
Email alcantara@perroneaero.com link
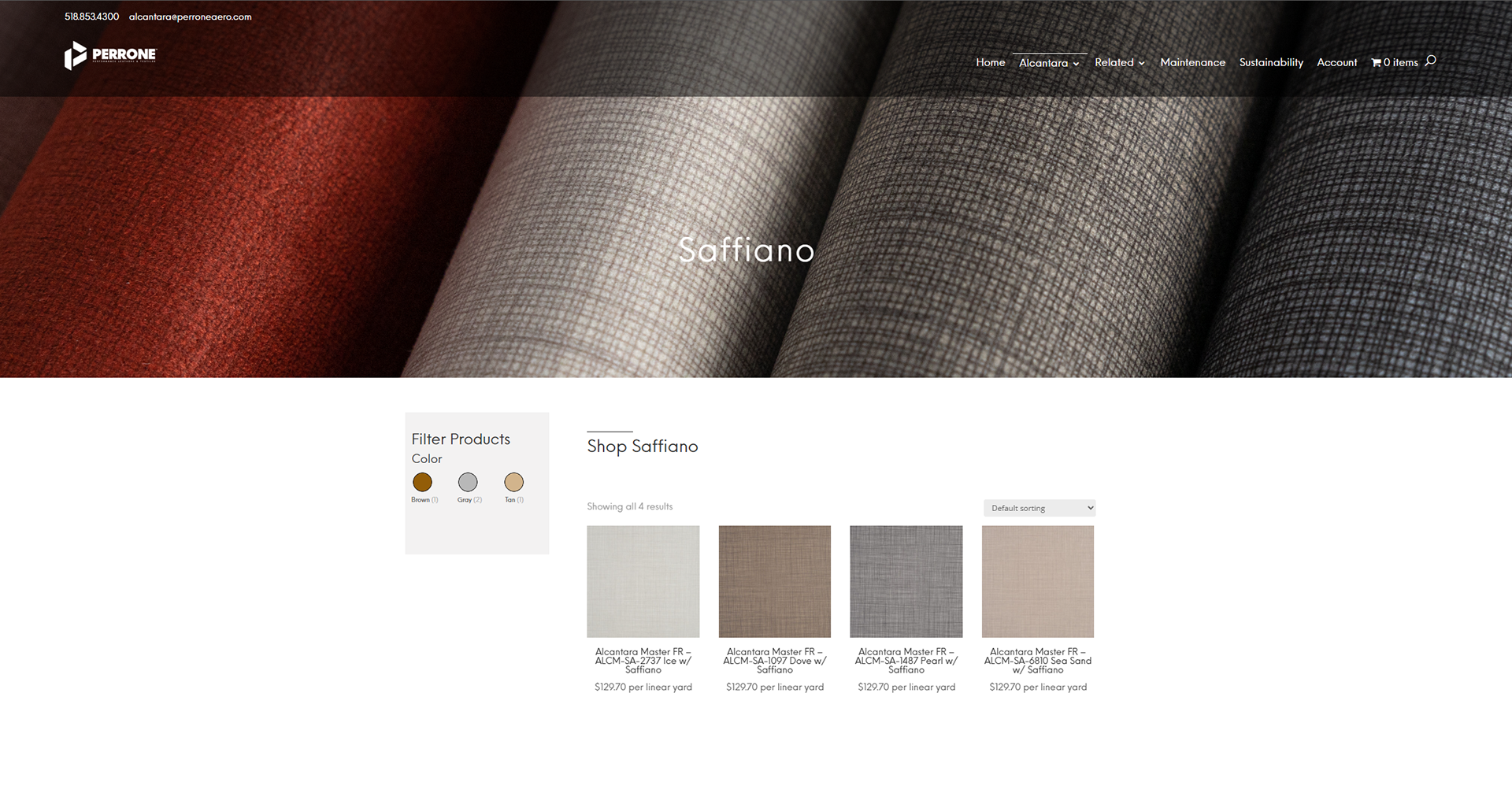pyautogui.click(x=191, y=17)
